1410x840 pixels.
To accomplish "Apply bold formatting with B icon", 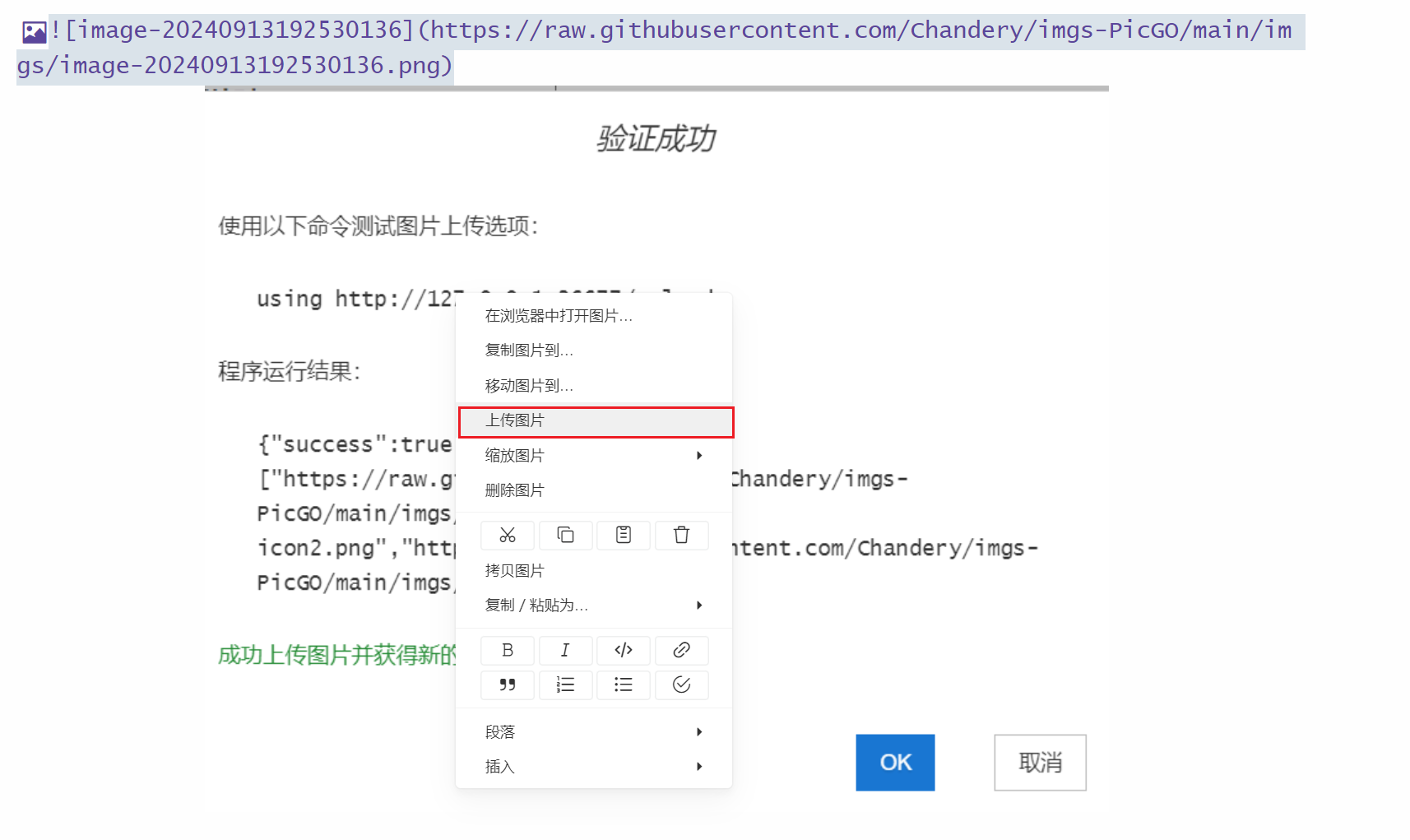I will click(508, 651).
